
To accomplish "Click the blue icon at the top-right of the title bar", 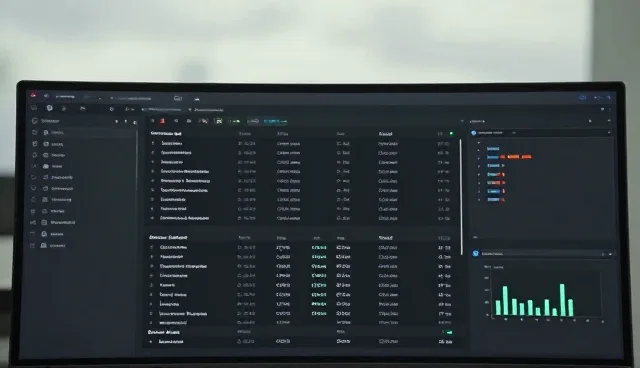I will click(x=582, y=98).
